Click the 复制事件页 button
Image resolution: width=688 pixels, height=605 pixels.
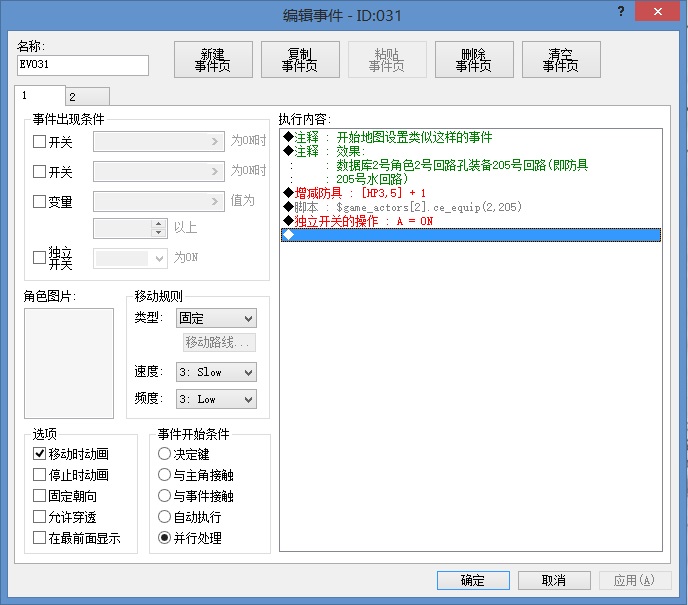(300, 60)
